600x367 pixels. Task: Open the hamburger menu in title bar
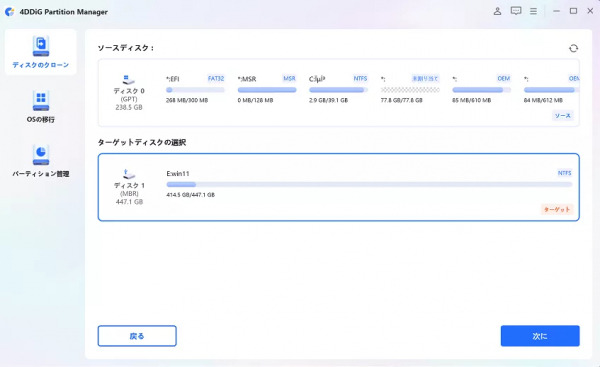pyautogui.click(x=533, y=11)
